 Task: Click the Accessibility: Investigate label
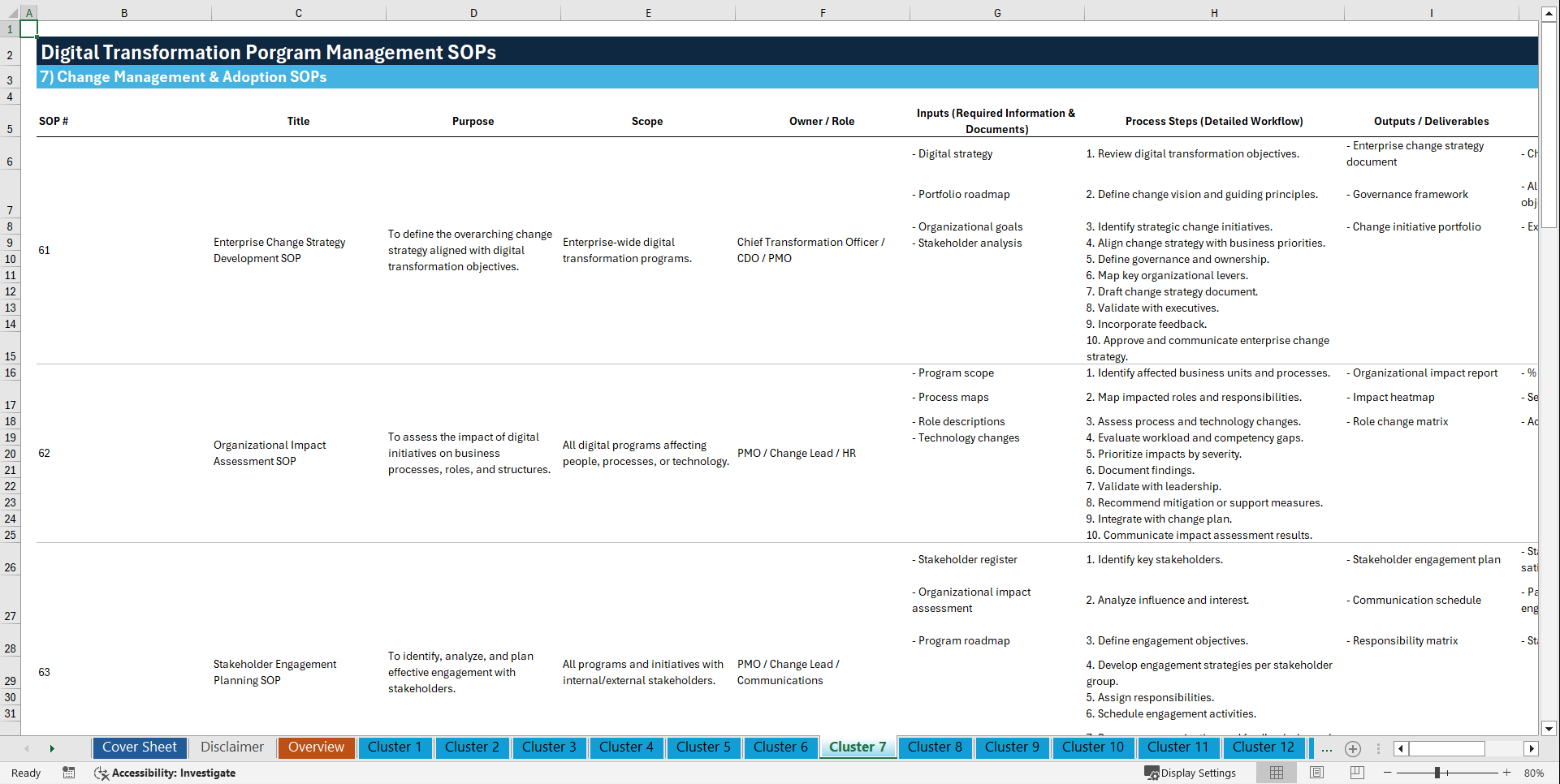(173, 773)
